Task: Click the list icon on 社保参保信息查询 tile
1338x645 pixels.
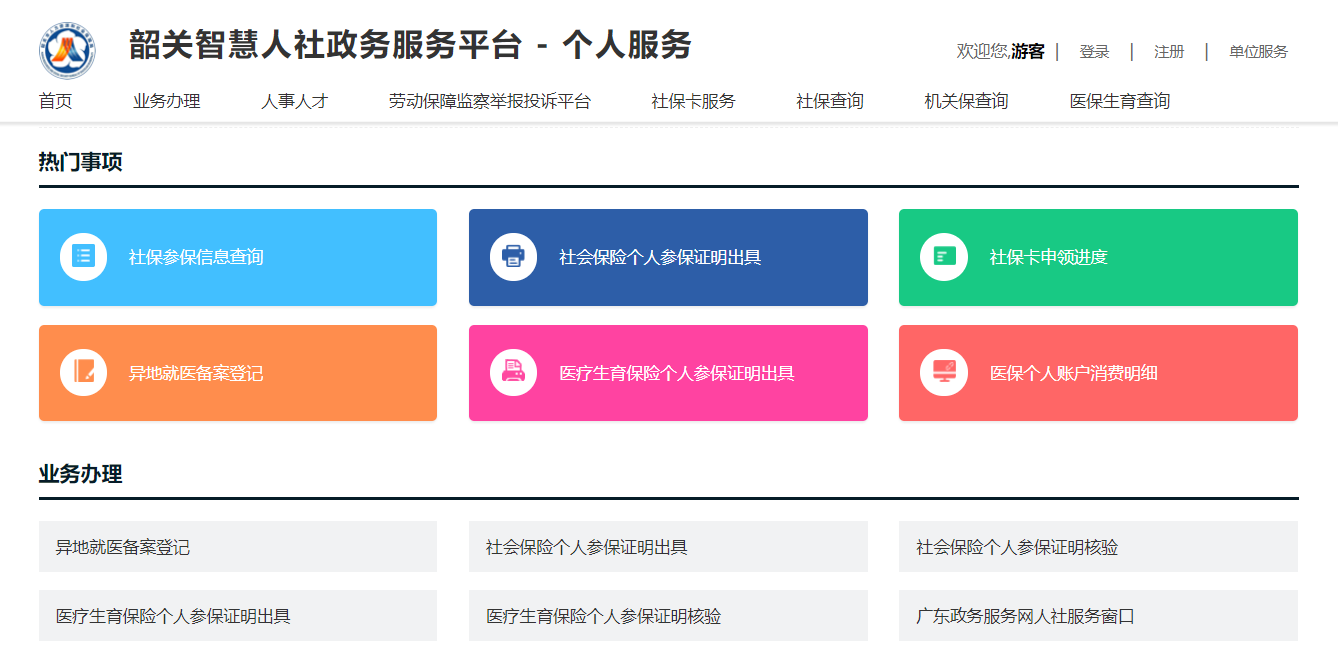Action: 83,257
